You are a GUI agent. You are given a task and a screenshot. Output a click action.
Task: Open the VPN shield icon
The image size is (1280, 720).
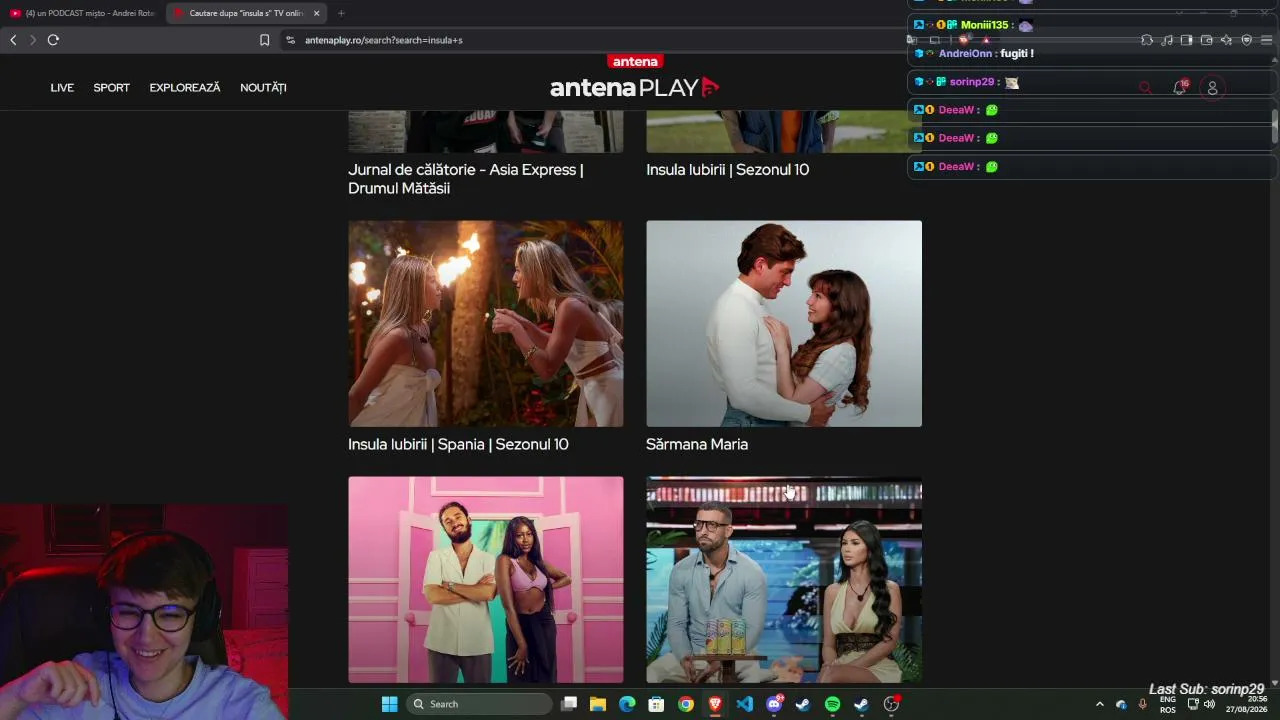(1247, 40)
